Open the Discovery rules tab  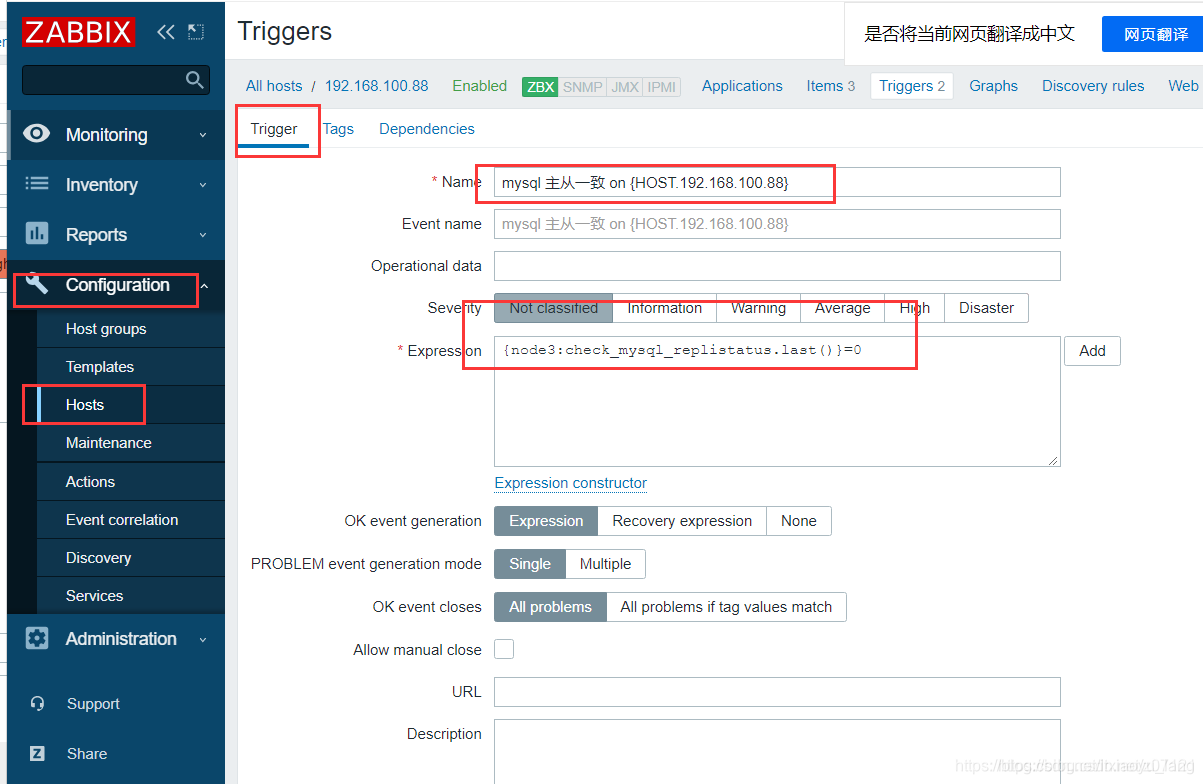(1093, 86)
